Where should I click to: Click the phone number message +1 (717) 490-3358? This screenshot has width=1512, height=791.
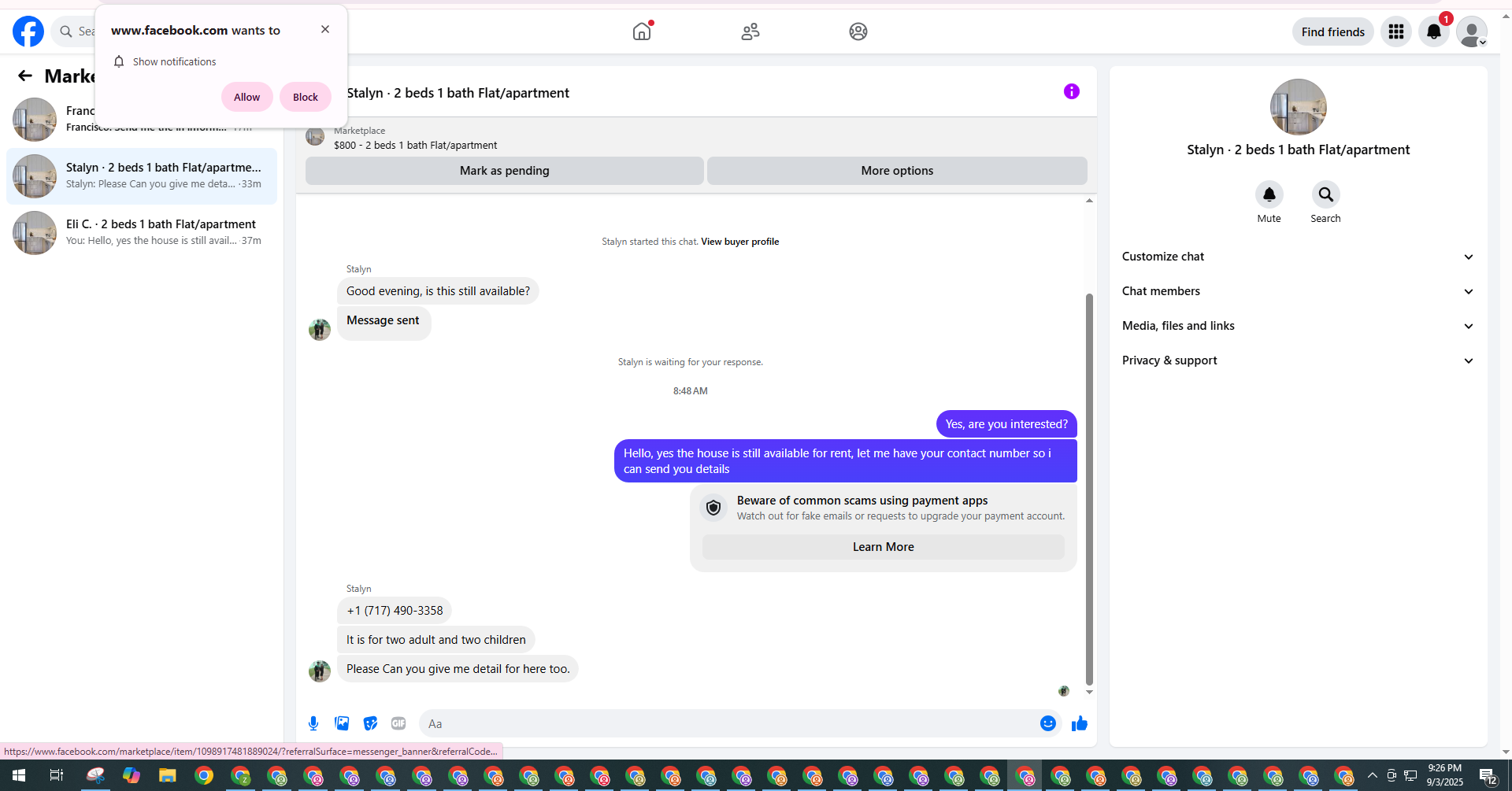[x=395, y=611]
